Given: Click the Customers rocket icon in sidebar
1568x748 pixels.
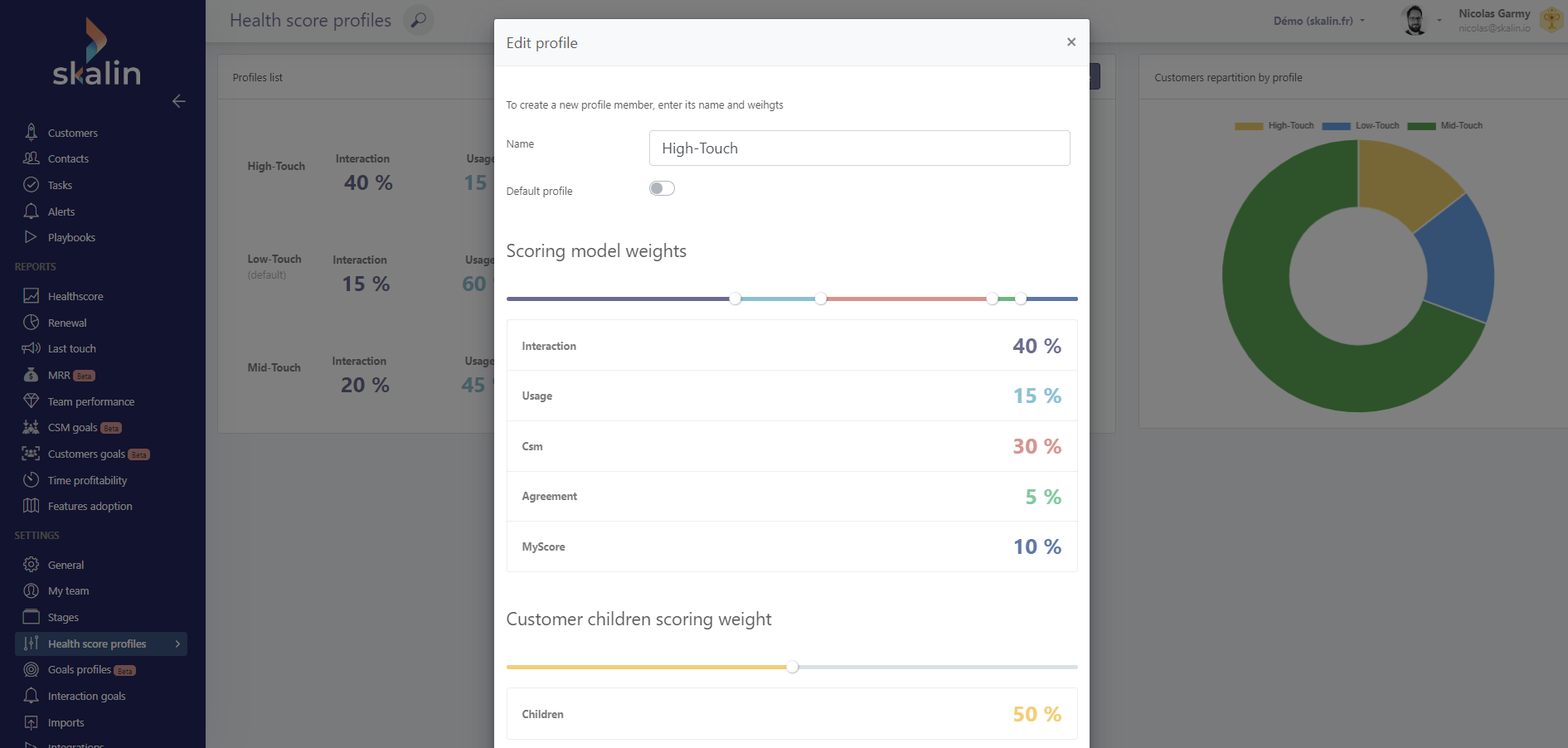Looking at the screenshot, I should click(31, 132).
